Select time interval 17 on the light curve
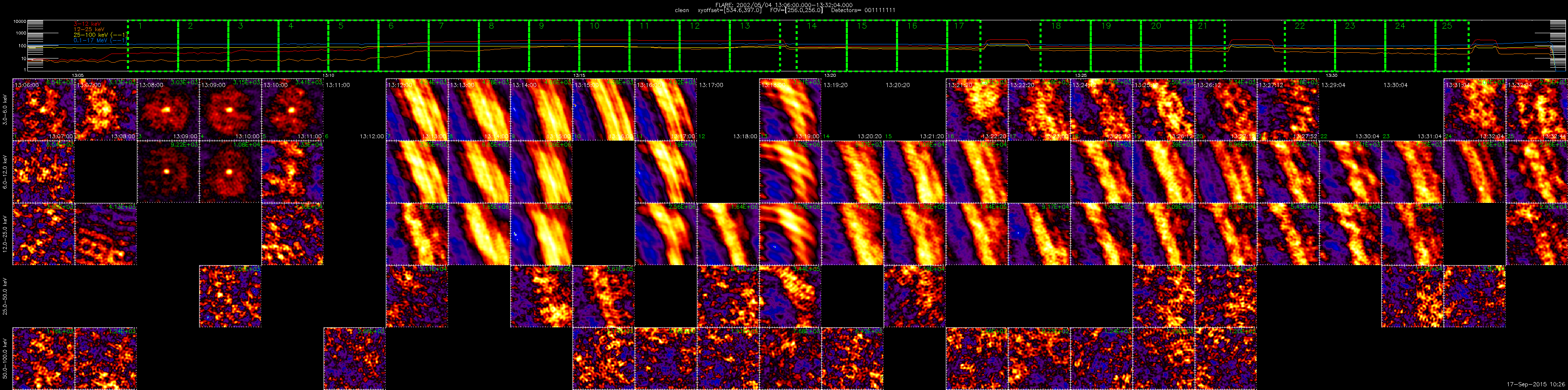 964,46
